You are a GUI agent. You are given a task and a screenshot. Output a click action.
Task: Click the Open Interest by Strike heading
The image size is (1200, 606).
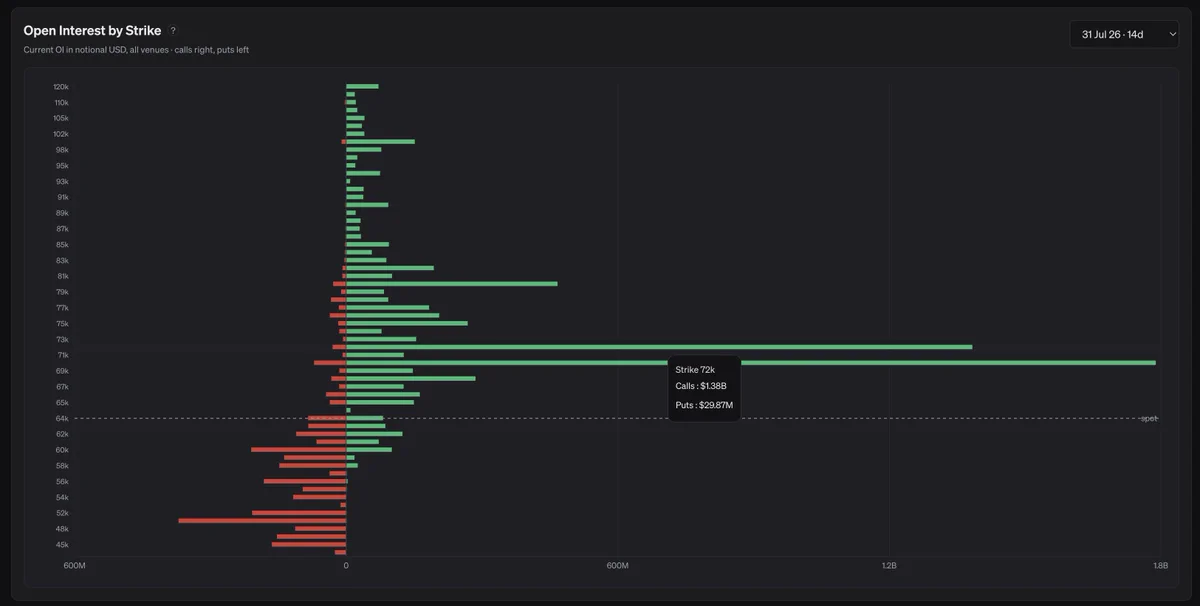92,31
